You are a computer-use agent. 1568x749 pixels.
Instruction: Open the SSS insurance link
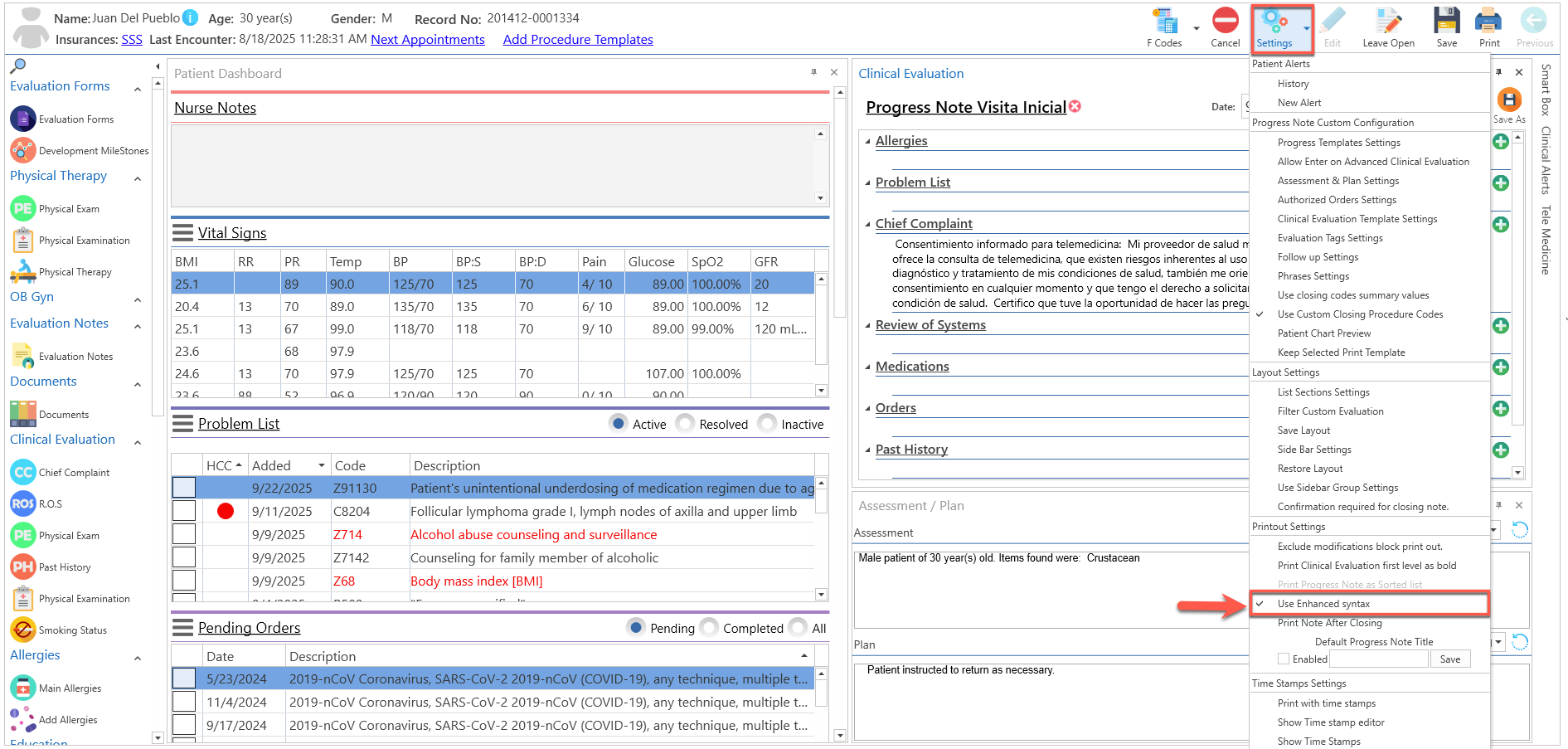coord(132,40)
